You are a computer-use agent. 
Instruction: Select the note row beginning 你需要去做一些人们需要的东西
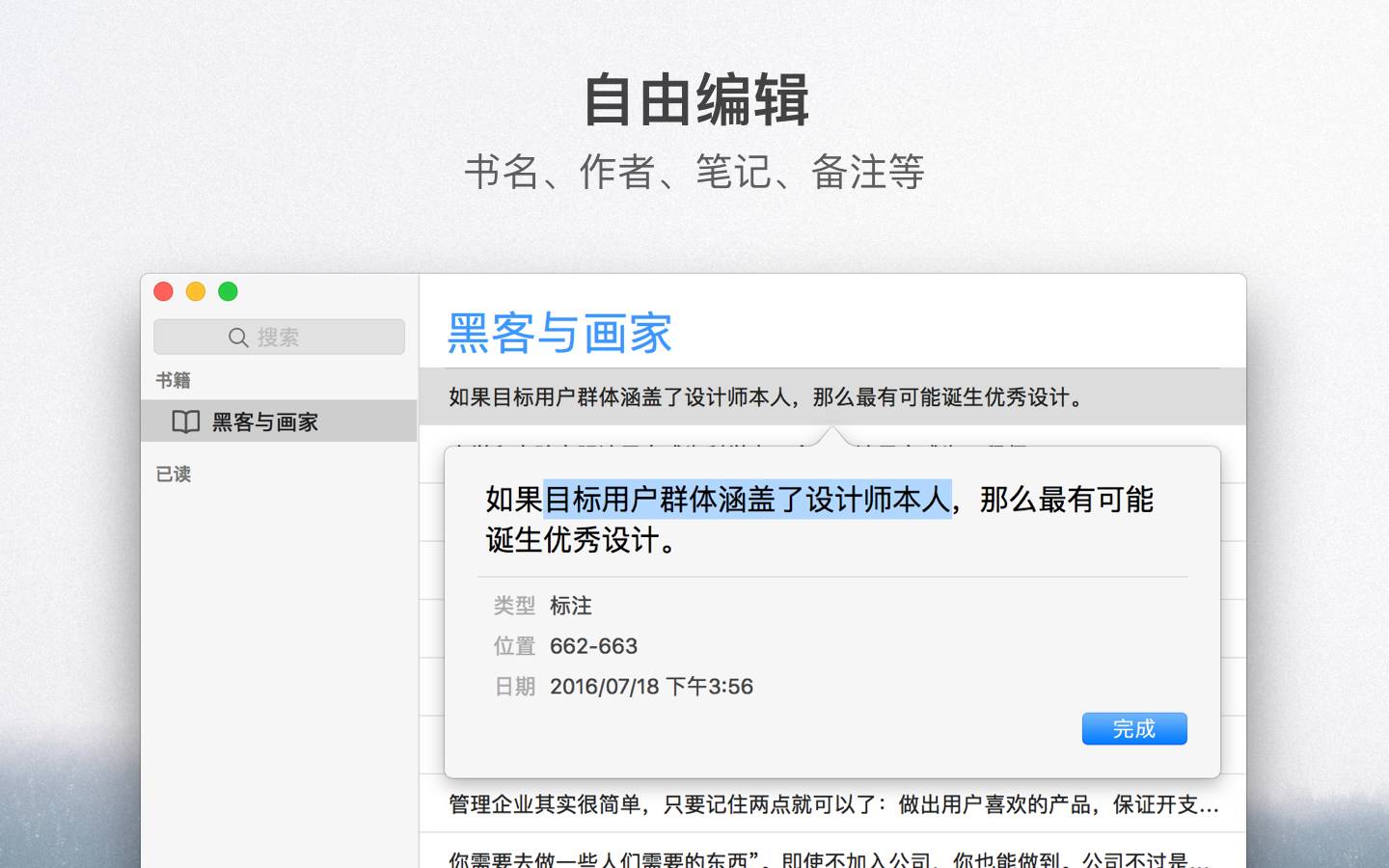pos(832,853)
